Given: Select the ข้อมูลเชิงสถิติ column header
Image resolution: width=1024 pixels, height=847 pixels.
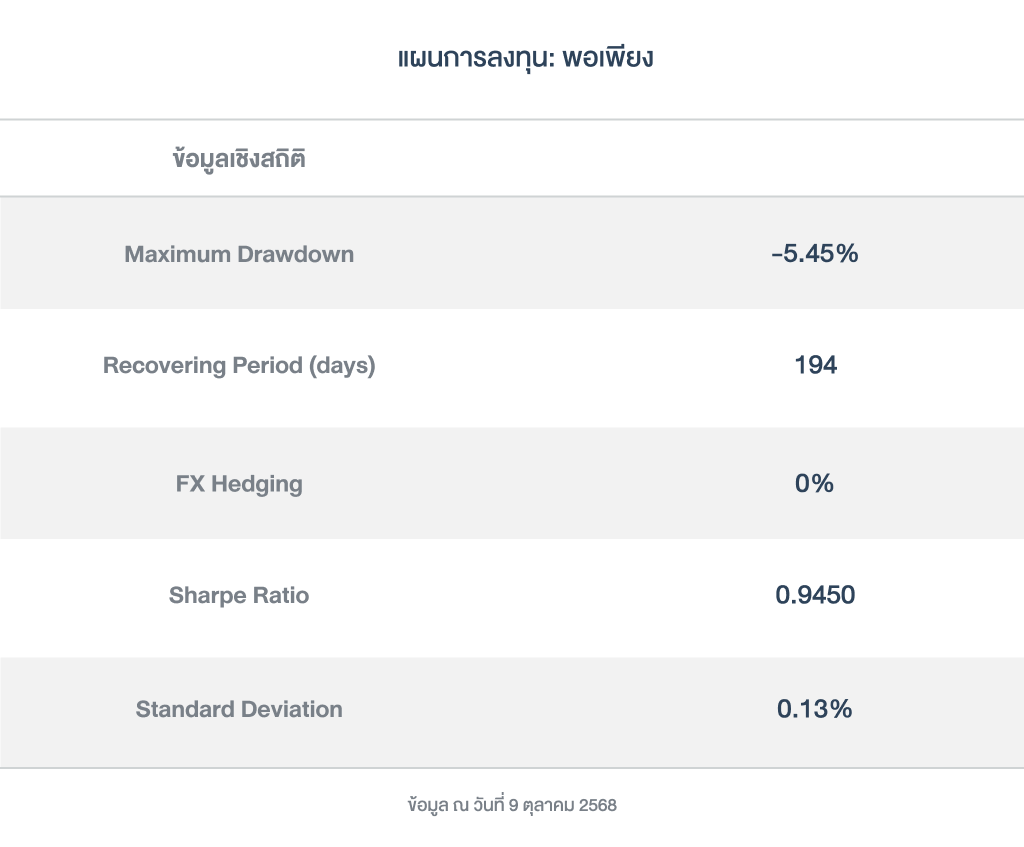Looking at the screenshot, I should (x=239, y=159).
